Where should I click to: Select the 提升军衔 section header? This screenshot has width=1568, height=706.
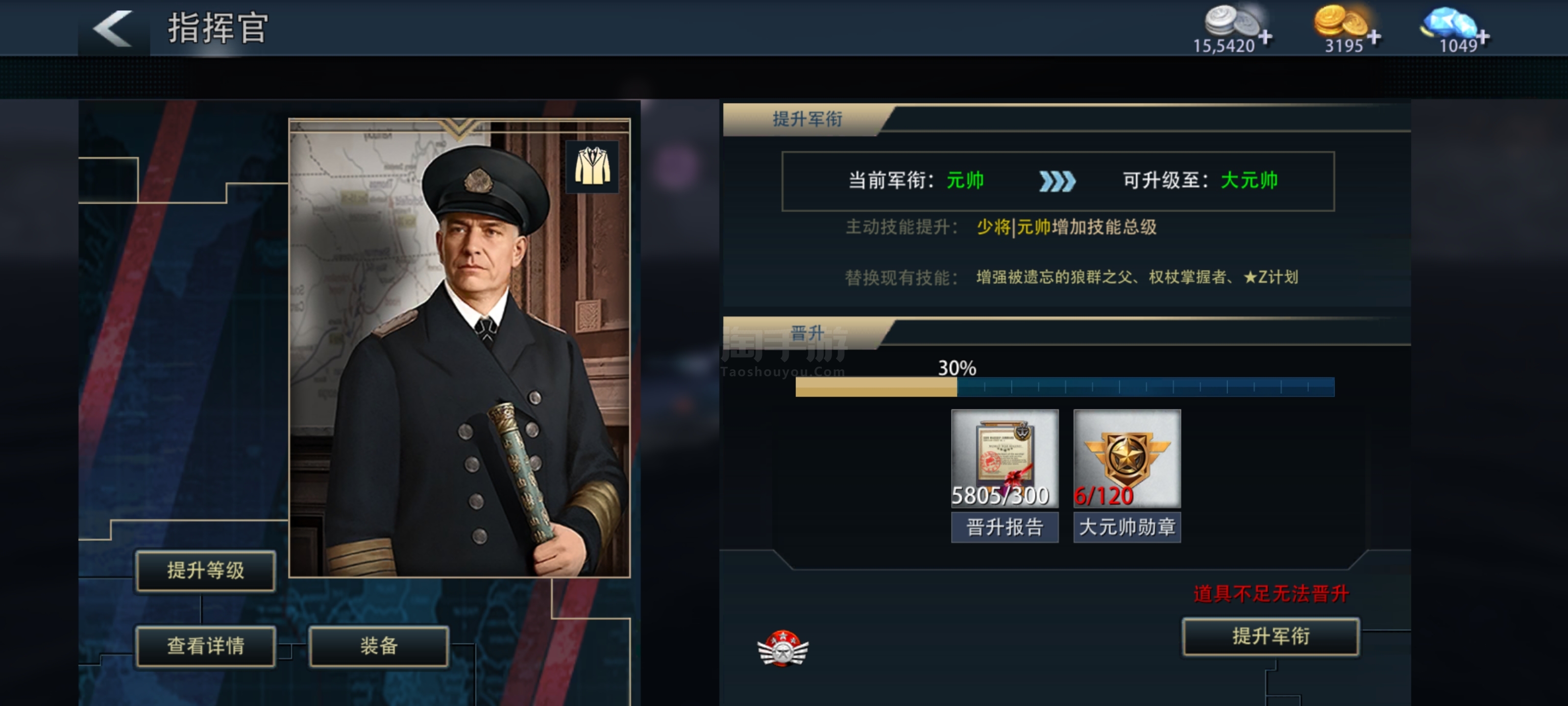pyautogui.click(x=807, y=120)
